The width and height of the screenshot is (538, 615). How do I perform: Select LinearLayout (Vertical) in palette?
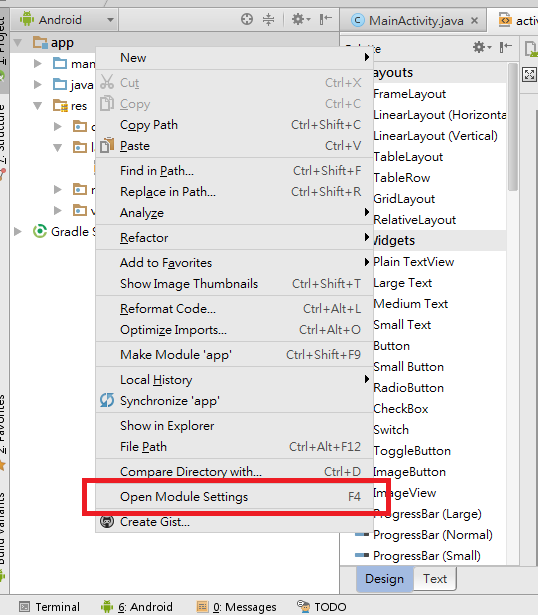[435, 136]
